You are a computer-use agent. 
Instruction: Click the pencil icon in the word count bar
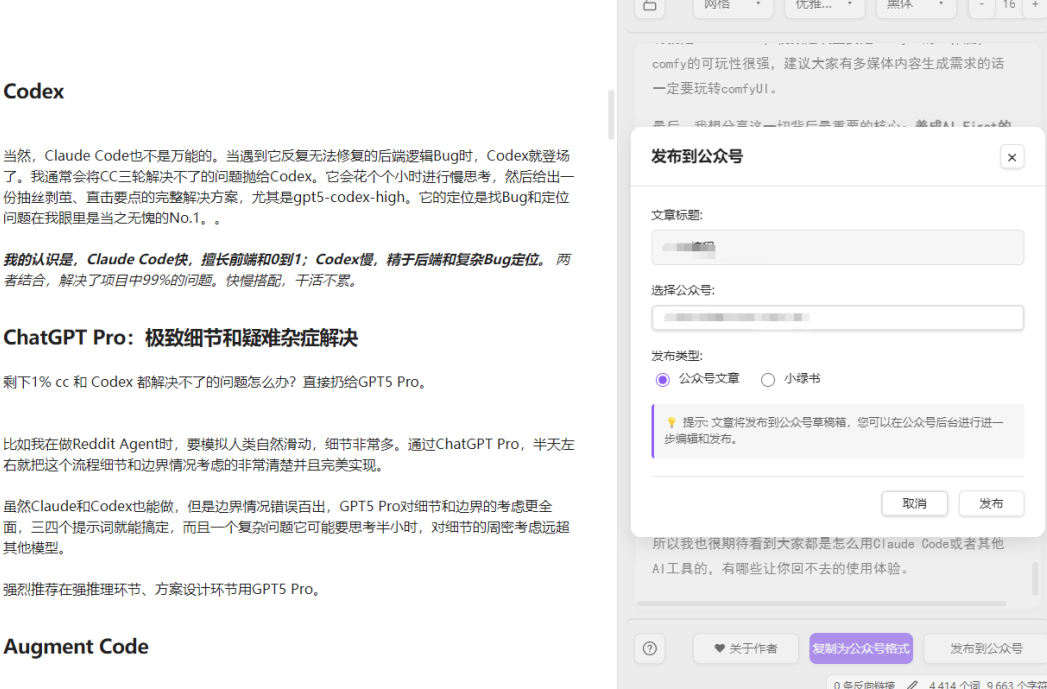pos(914,685)
